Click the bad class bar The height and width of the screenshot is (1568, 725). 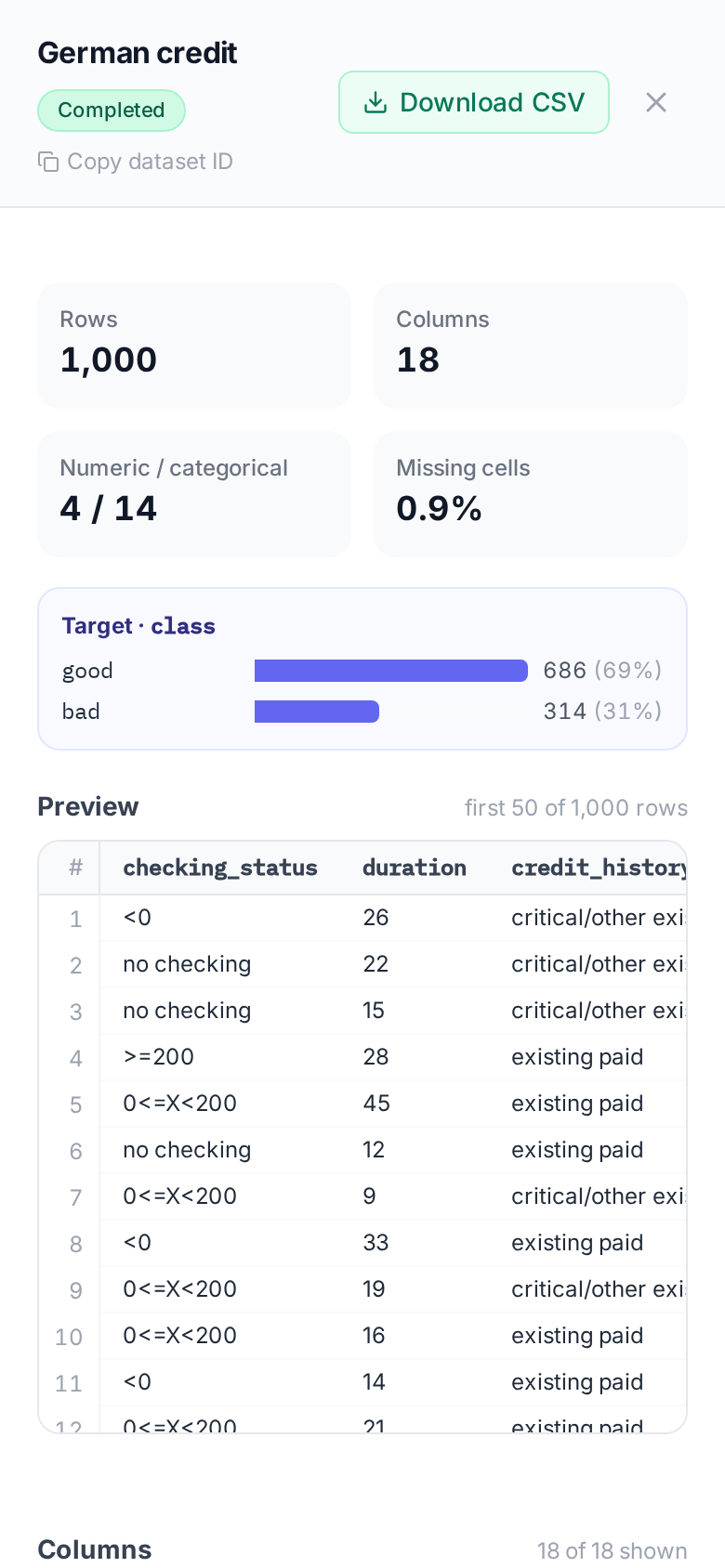[317, 712]
